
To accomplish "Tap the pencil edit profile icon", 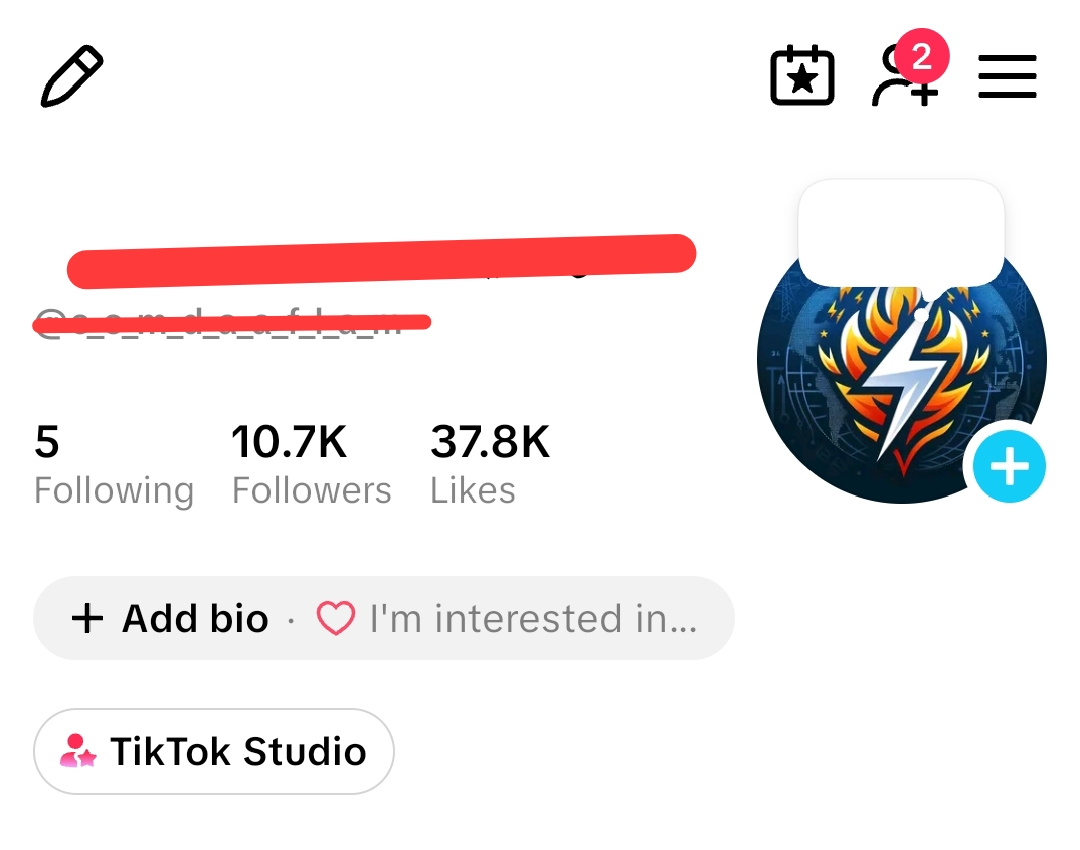I will [x=72, y=76].
